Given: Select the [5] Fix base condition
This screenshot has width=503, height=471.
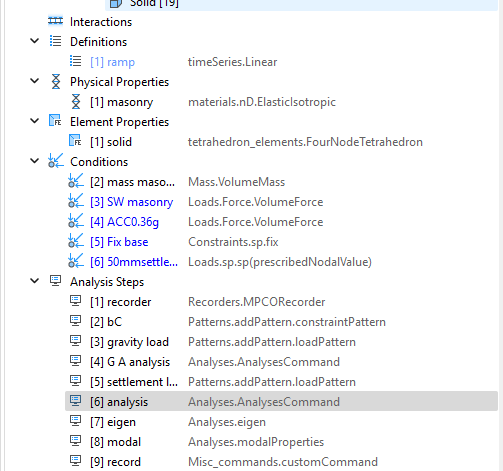Looking at the screenshot, I should tap(119, 242).
